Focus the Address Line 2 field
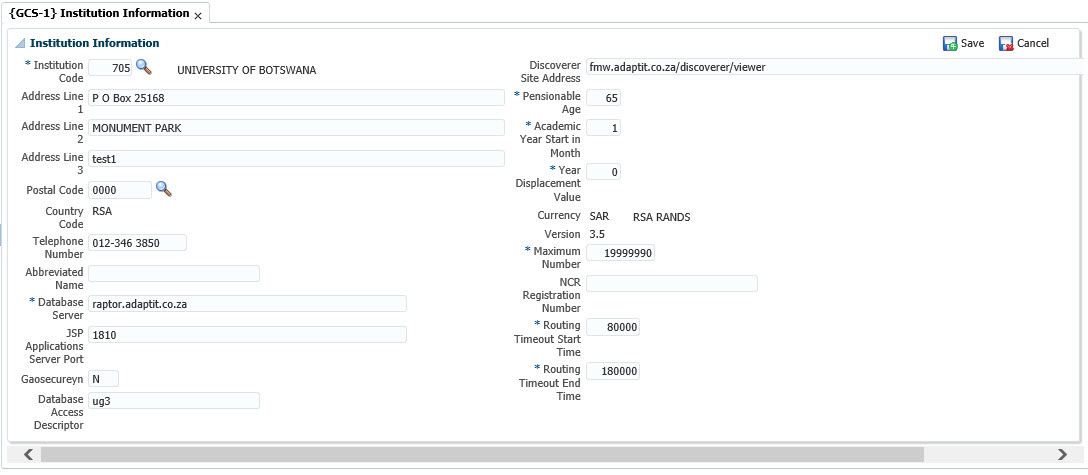This screenshot has width=1088, height=475. point(296,128)
